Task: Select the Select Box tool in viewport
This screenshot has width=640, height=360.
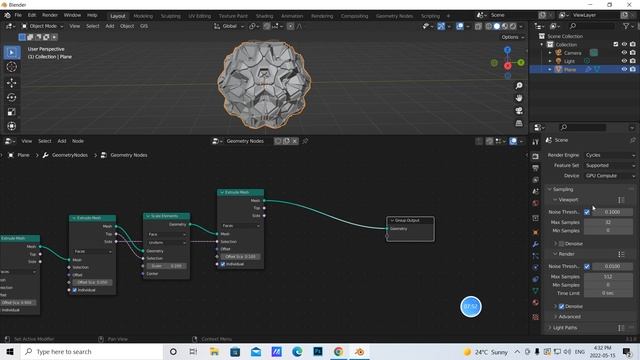Action: (11, 53)
